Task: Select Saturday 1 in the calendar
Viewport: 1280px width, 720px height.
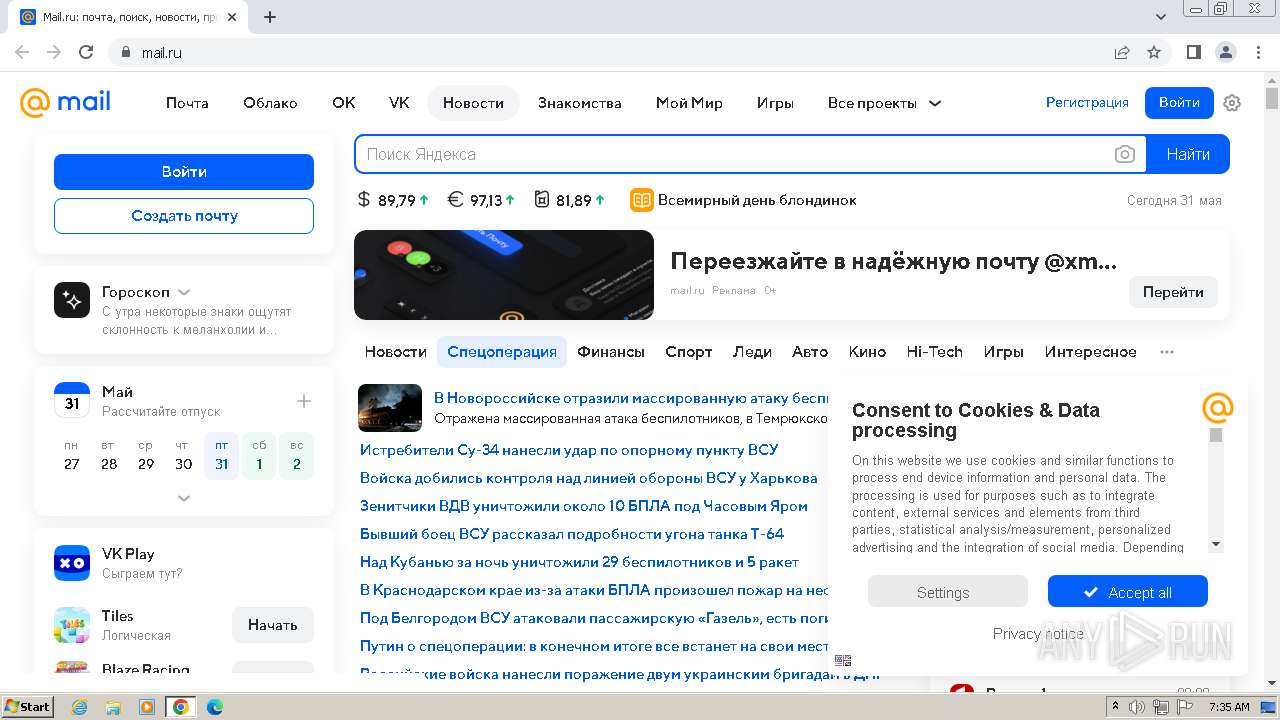Action: pos(259,456)
